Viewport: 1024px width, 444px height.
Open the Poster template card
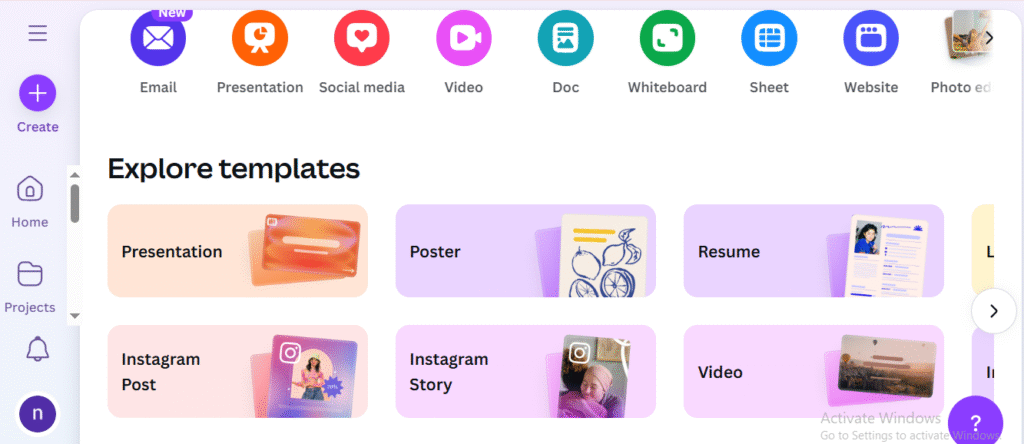[525, 251]
